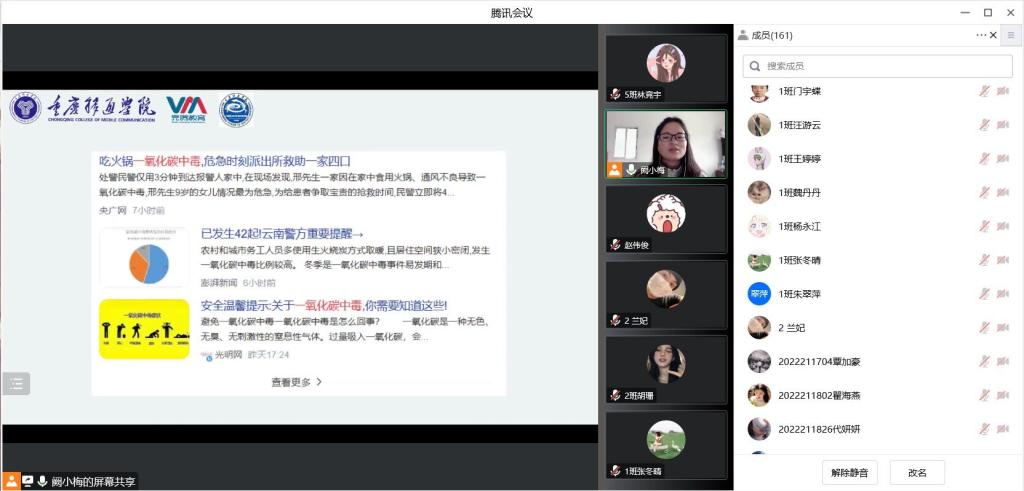Click the hamburger menu icon at top right
The width and height of the screenshot is (1024, 491).
pos(1011,35)
